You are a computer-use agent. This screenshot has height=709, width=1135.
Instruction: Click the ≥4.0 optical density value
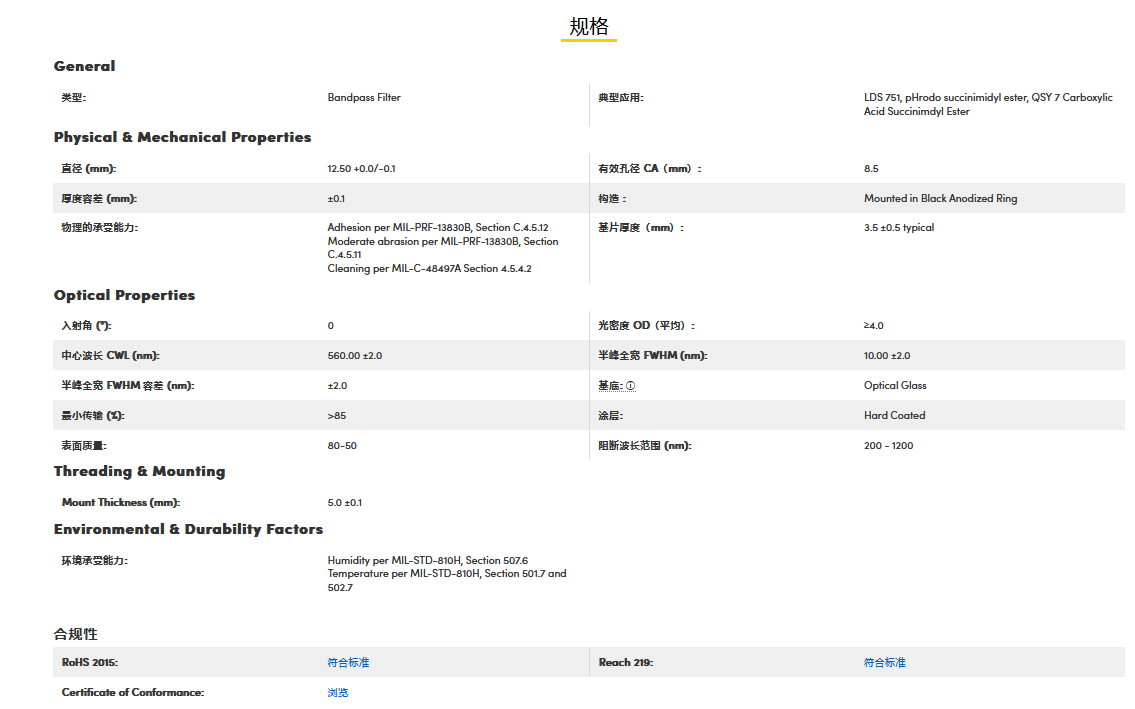(873, 326)
